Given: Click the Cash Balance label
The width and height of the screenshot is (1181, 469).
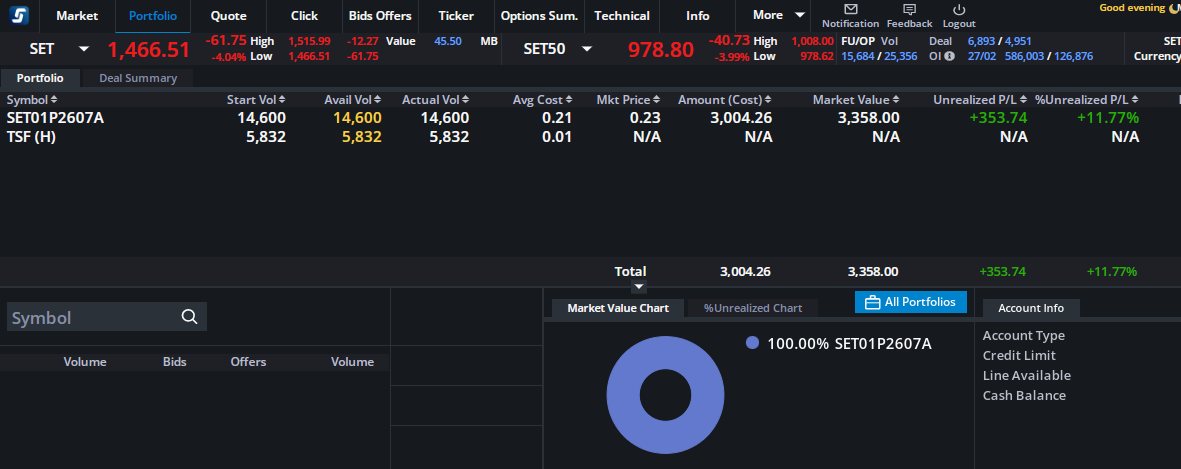Looking at the screenshot, I should (1024, 395).
